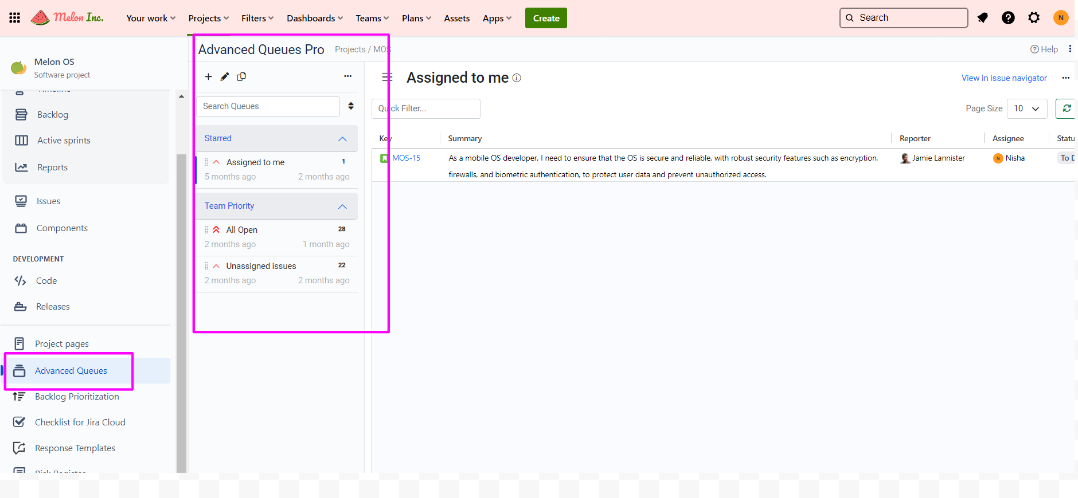
Task: Open issue MOS-15 link
Action: tap(406, 158)
